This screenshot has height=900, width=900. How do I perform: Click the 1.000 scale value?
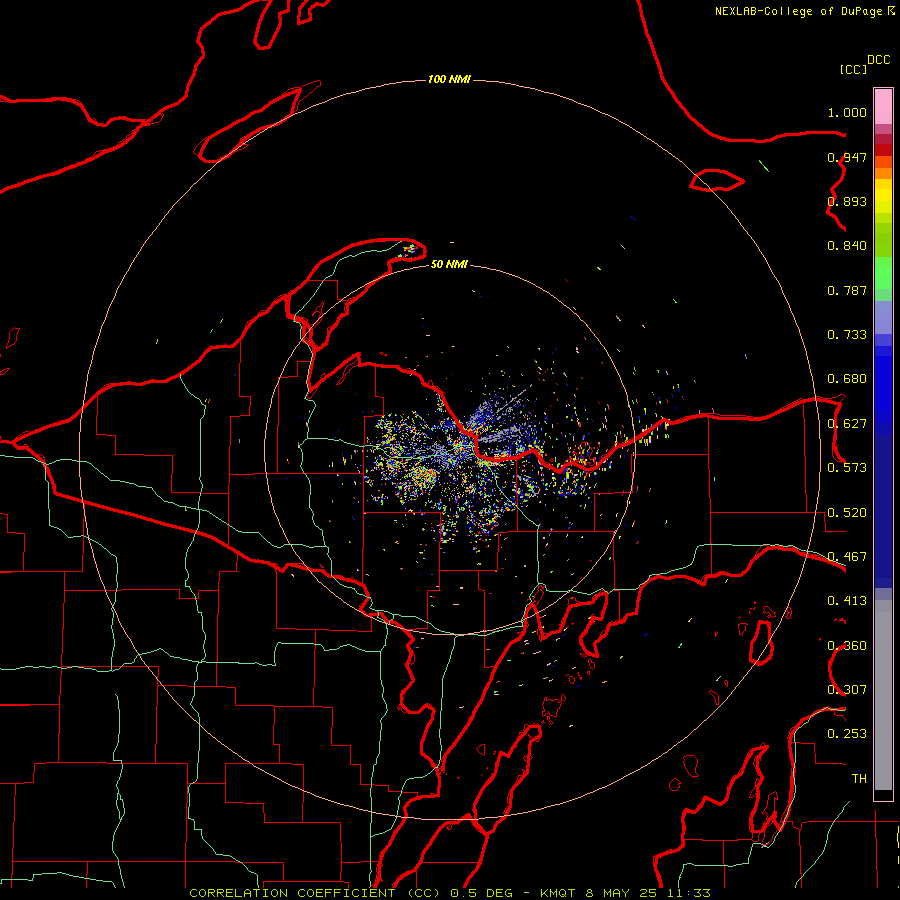point(847,112)
